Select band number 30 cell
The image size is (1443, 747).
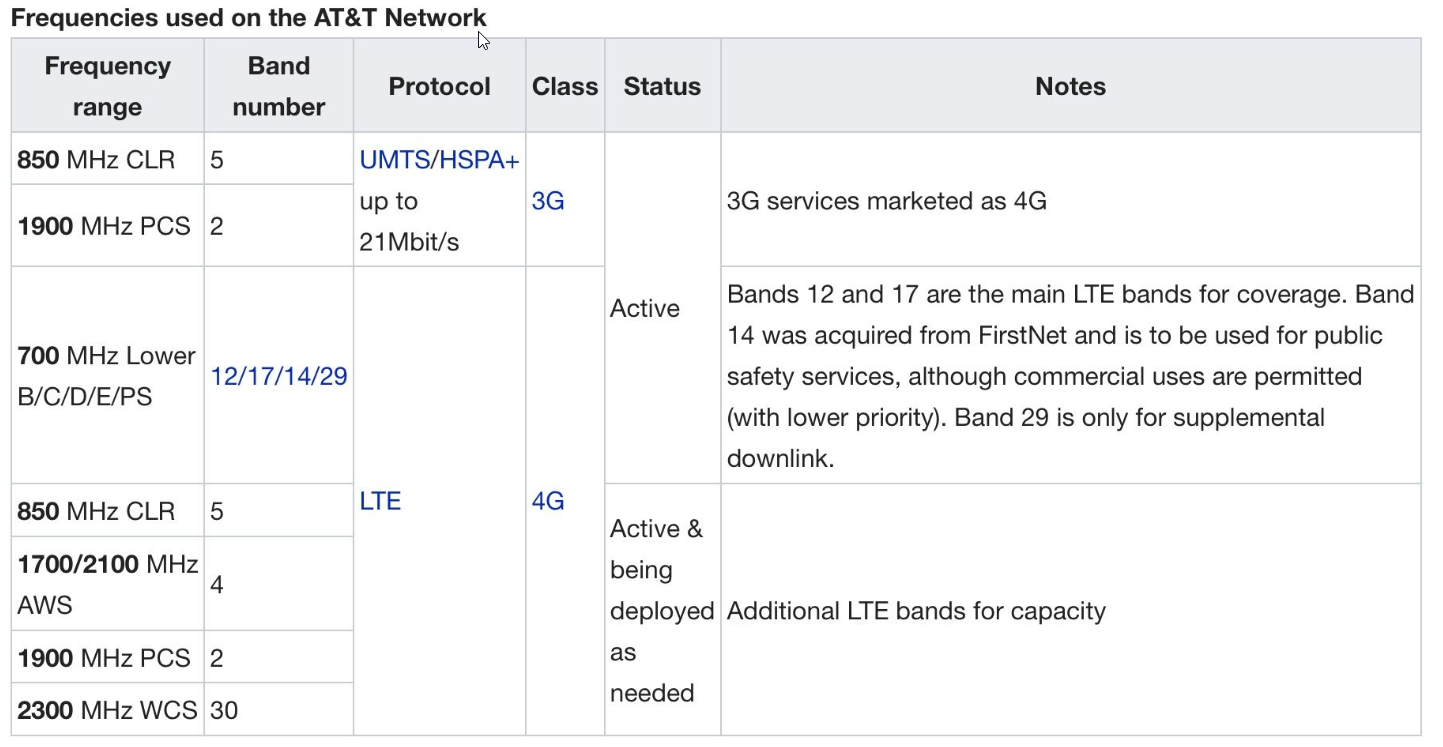(x=225, y=711)
